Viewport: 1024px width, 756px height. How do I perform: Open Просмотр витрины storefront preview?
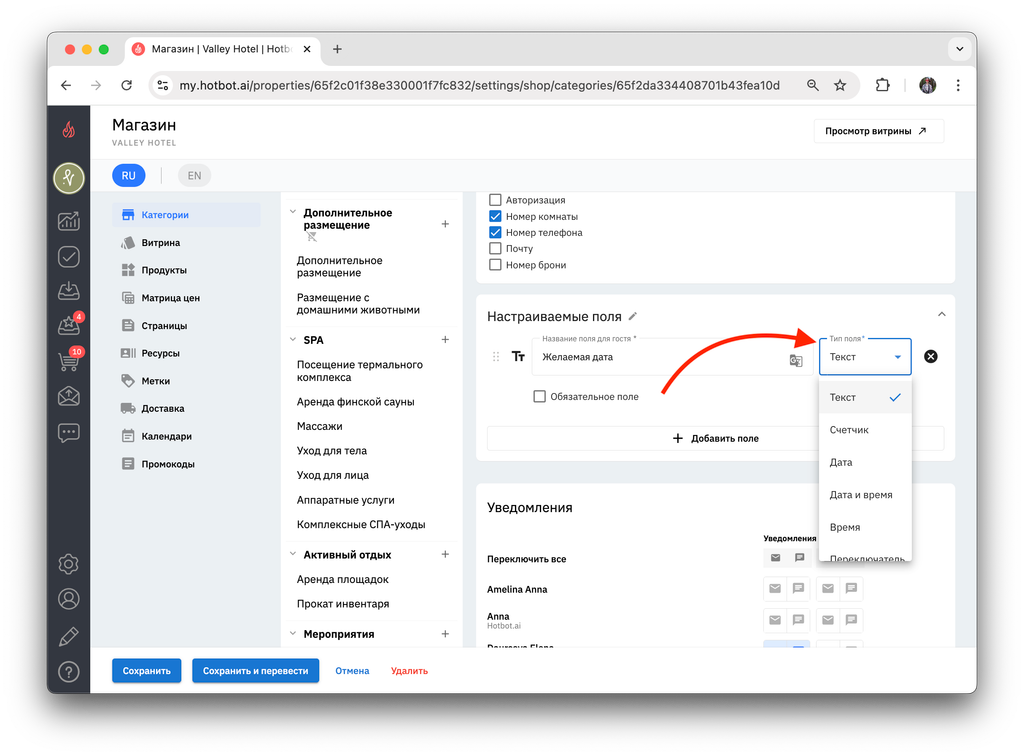click(x=878, y=131)
